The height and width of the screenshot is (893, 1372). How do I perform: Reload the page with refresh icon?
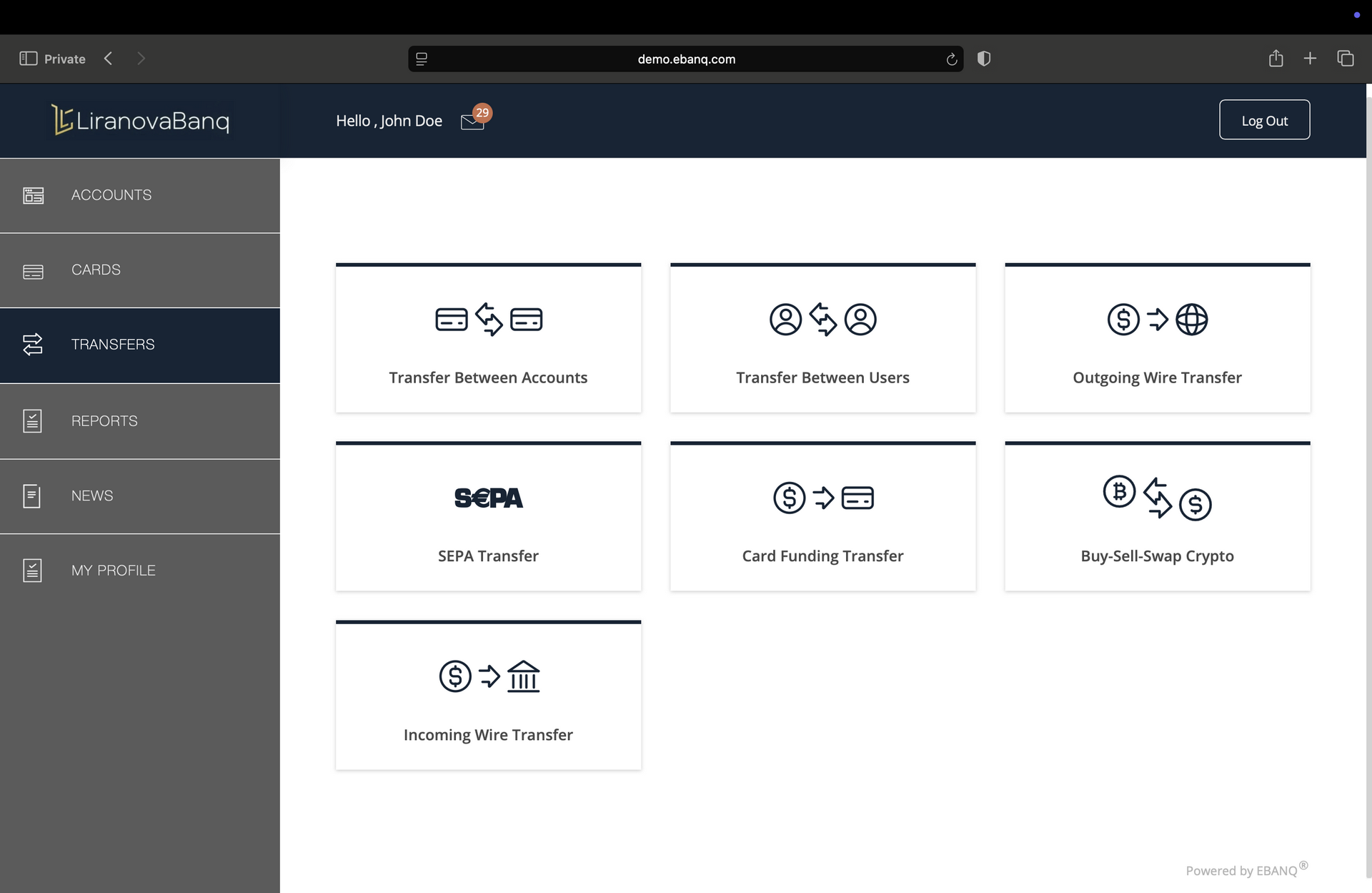(x=951, y=59)
